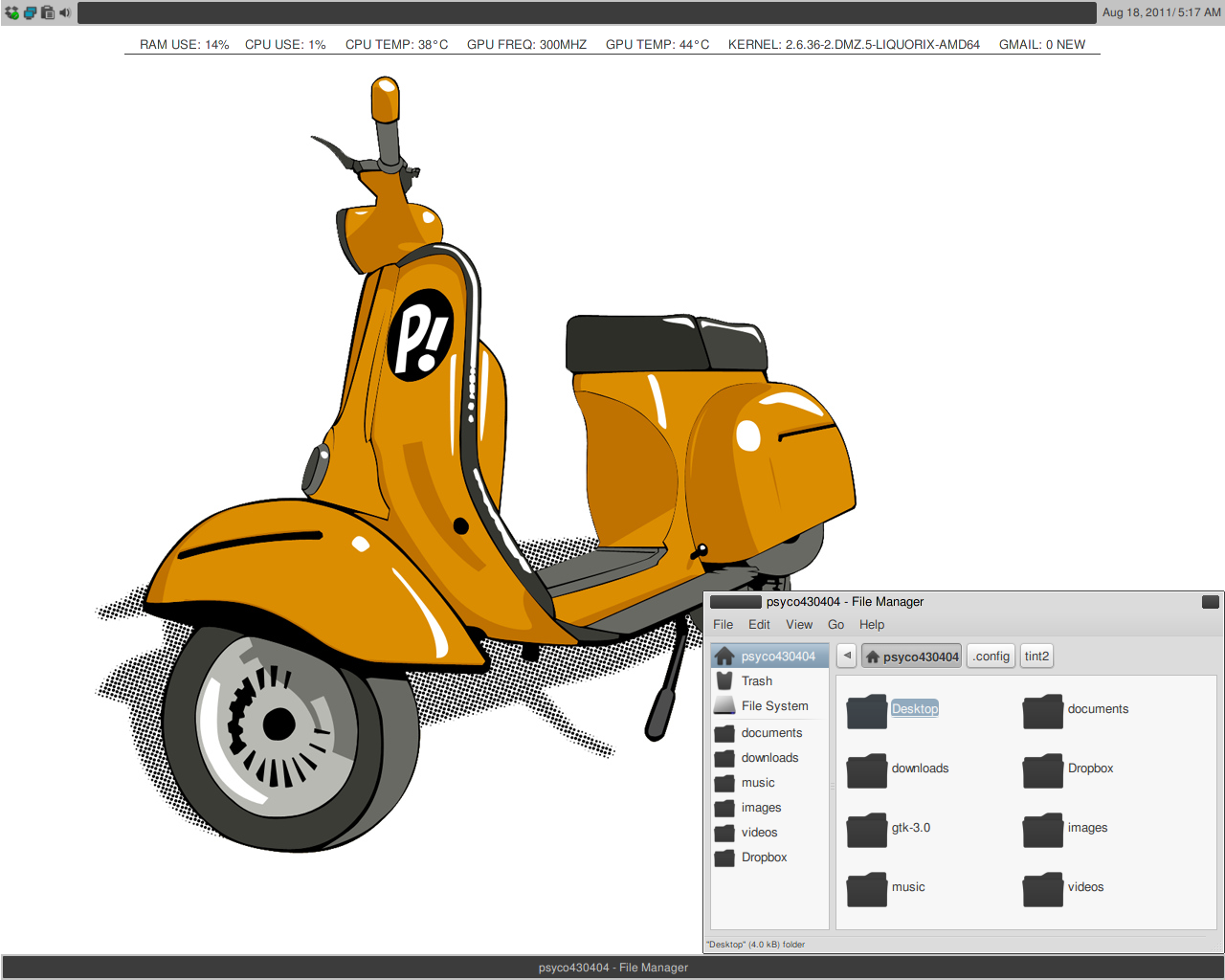
Task: Select psyco430404 home in sidebar
Action: pyautogui.click(x=769, y=656)
